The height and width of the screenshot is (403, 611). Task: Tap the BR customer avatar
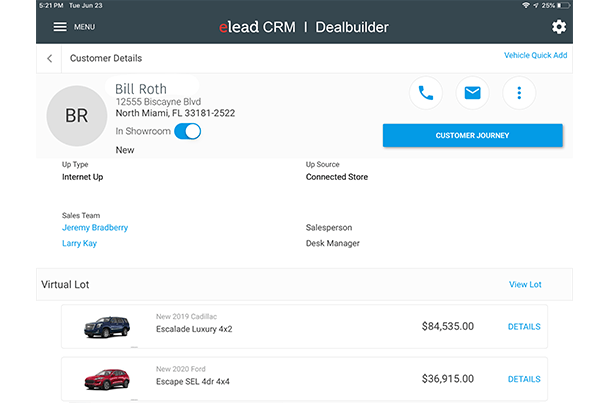click(77, 115)
